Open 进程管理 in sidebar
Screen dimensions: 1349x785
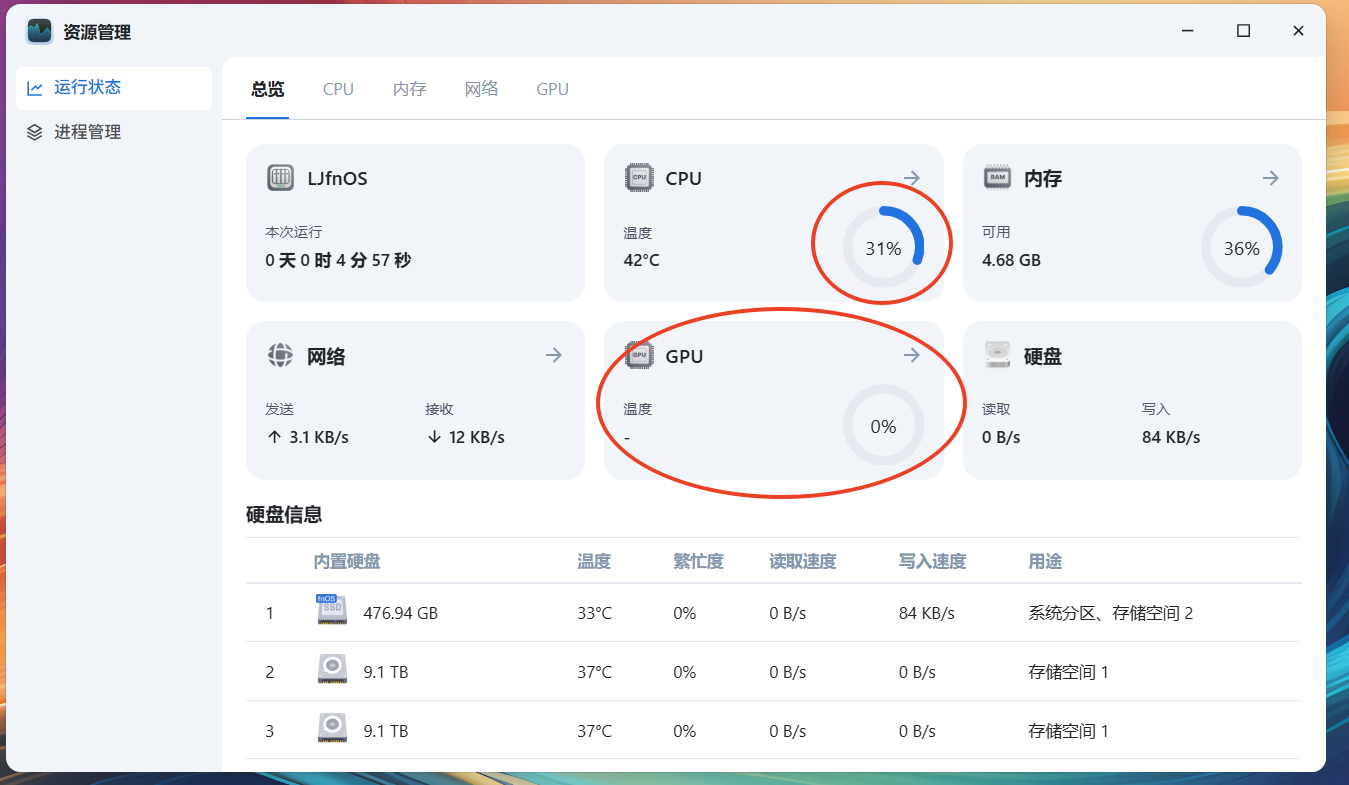(x=87, y=132)
